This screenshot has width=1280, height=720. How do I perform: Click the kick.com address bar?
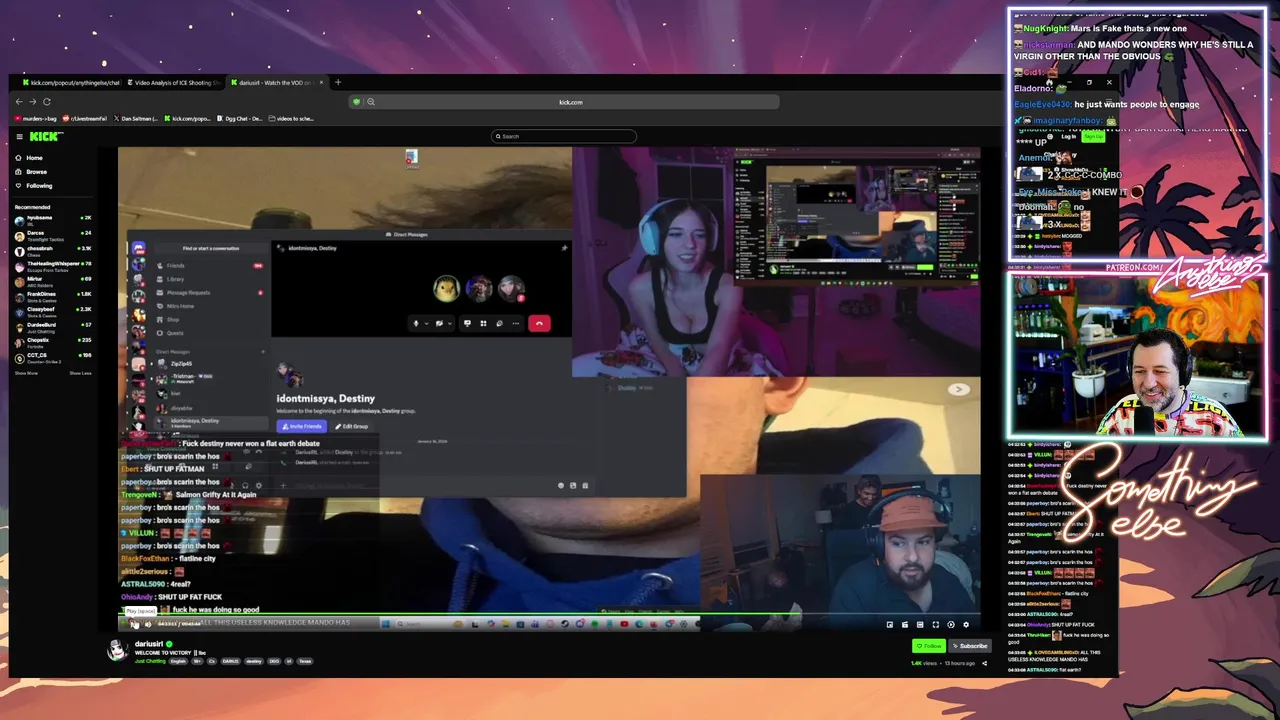pyautogui.click(x=570, y=102)
